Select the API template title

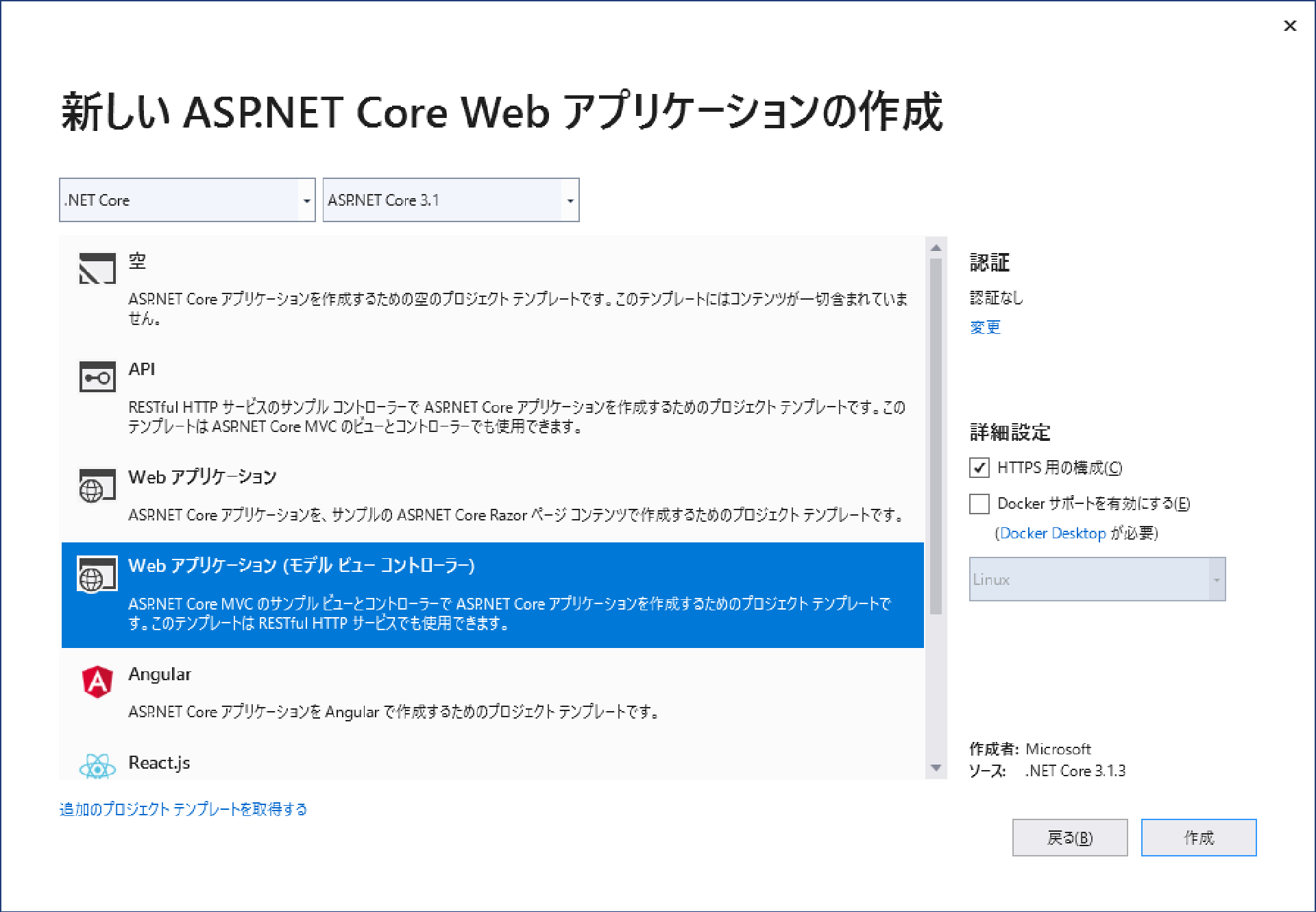pos(142,369)
